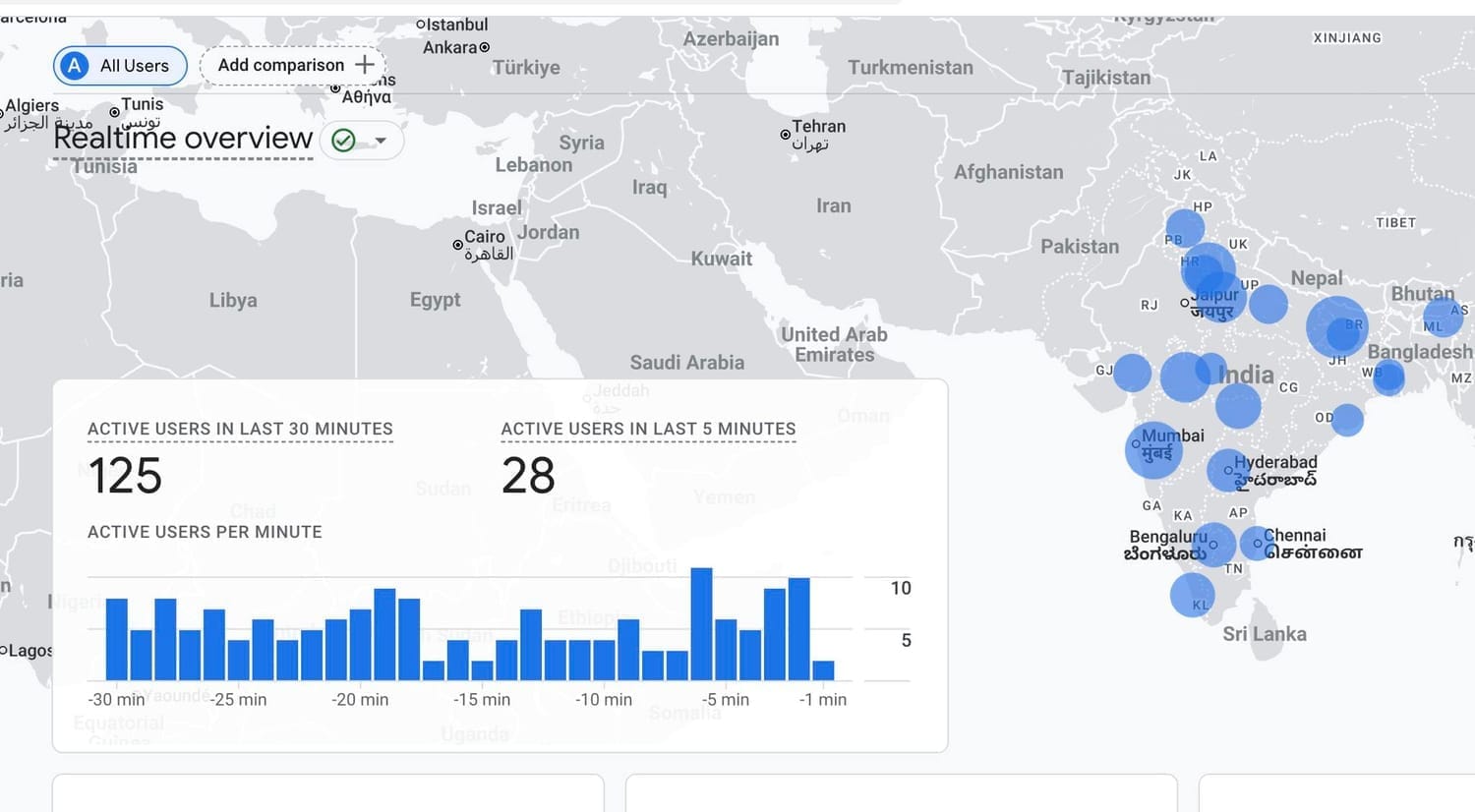This screenshot has width=1475, height=812.
Task: Click the Punjab (PB) user bubble
Action: pos(1184,229)
